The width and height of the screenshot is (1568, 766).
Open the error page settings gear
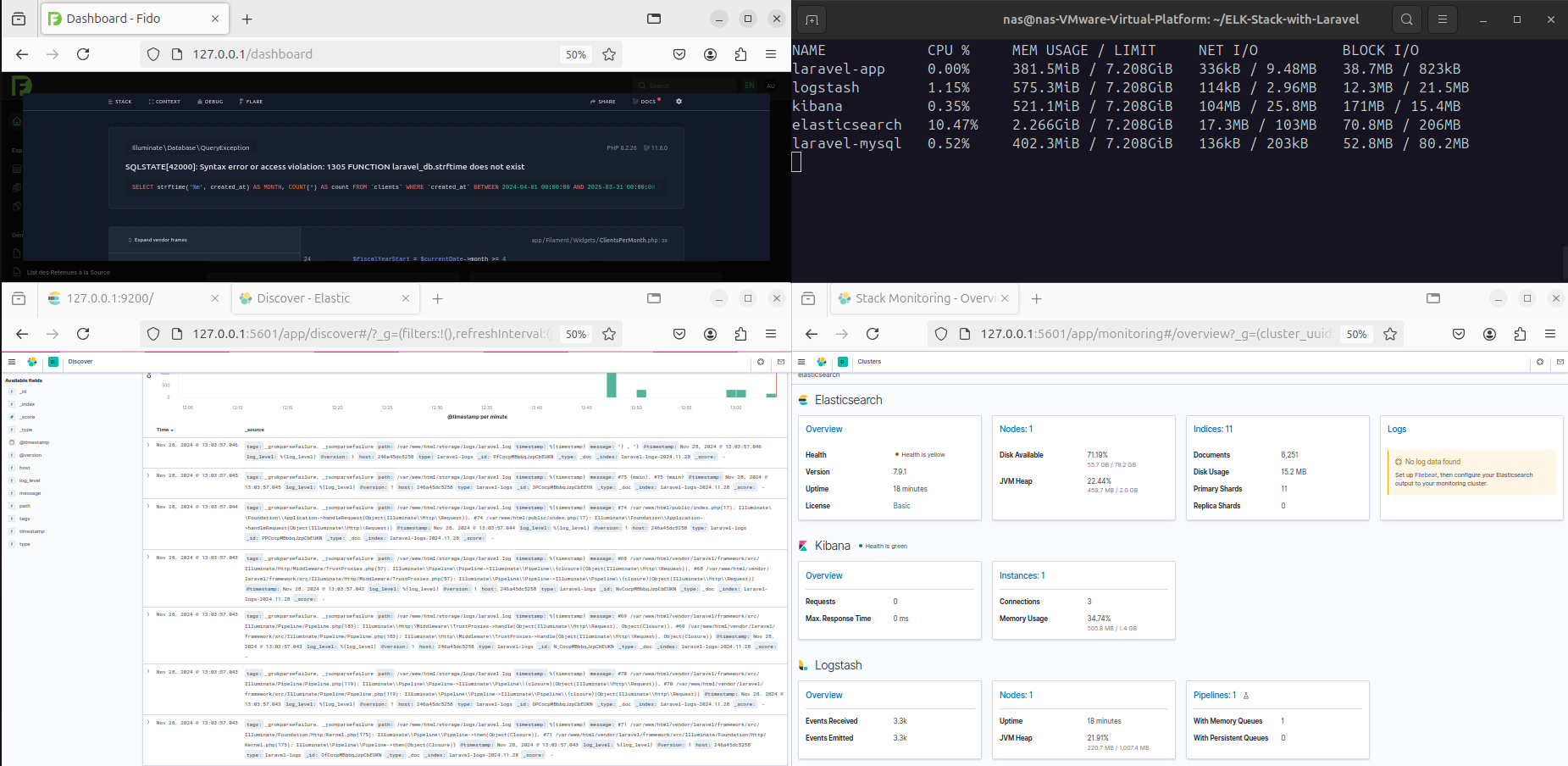pos(679,102)
